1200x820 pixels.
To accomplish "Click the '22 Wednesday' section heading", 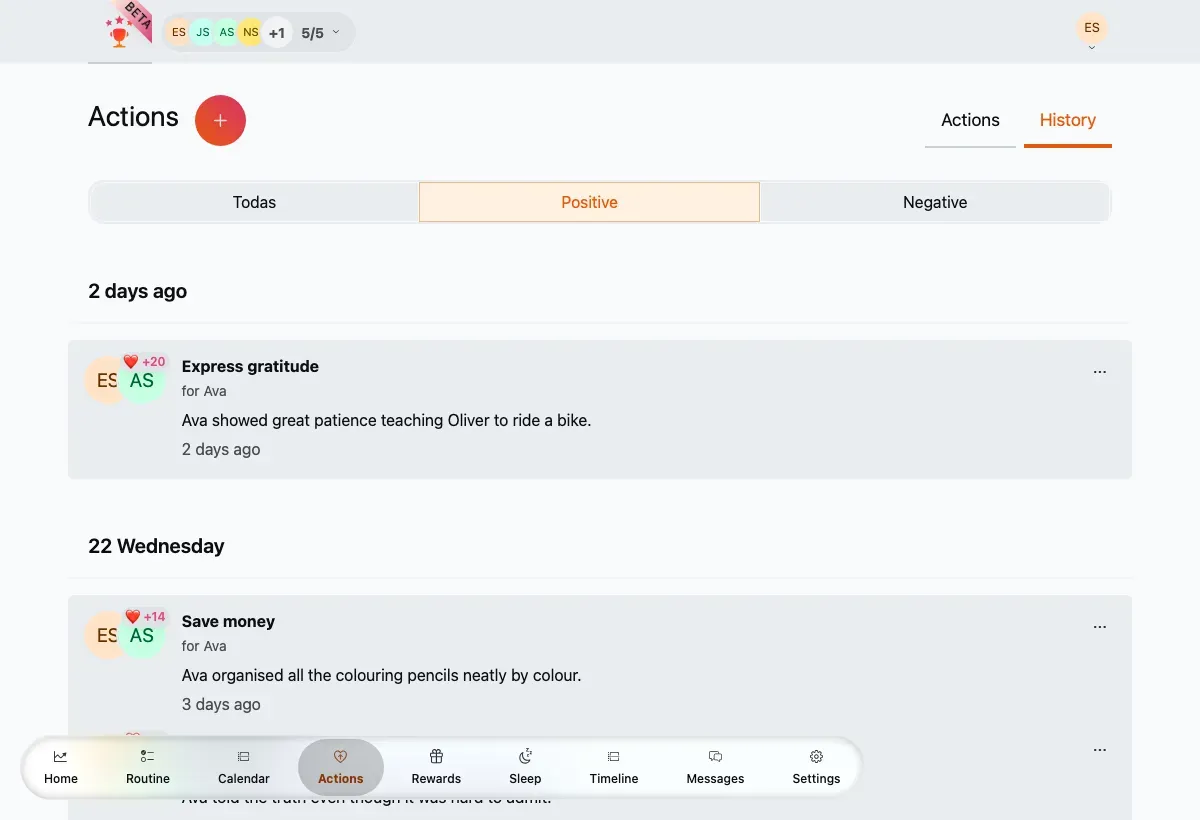I will (156, 546).
